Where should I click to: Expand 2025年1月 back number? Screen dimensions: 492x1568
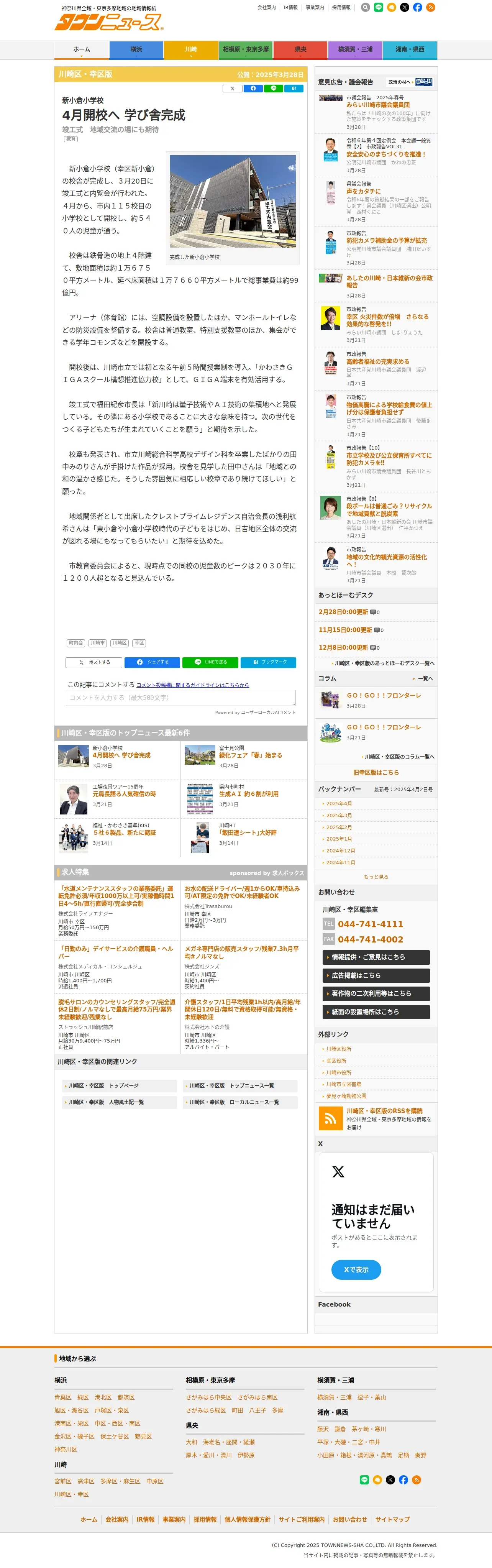[339, 839]
